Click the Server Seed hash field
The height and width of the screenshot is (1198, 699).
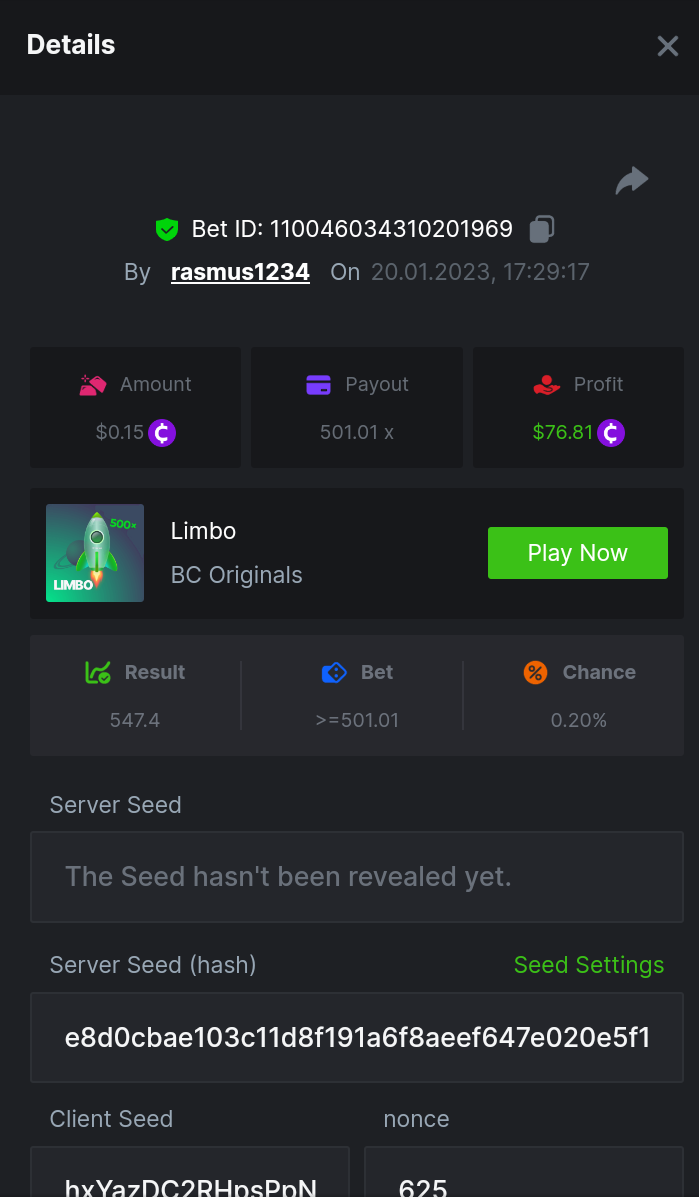click(x=357, y=1037)
